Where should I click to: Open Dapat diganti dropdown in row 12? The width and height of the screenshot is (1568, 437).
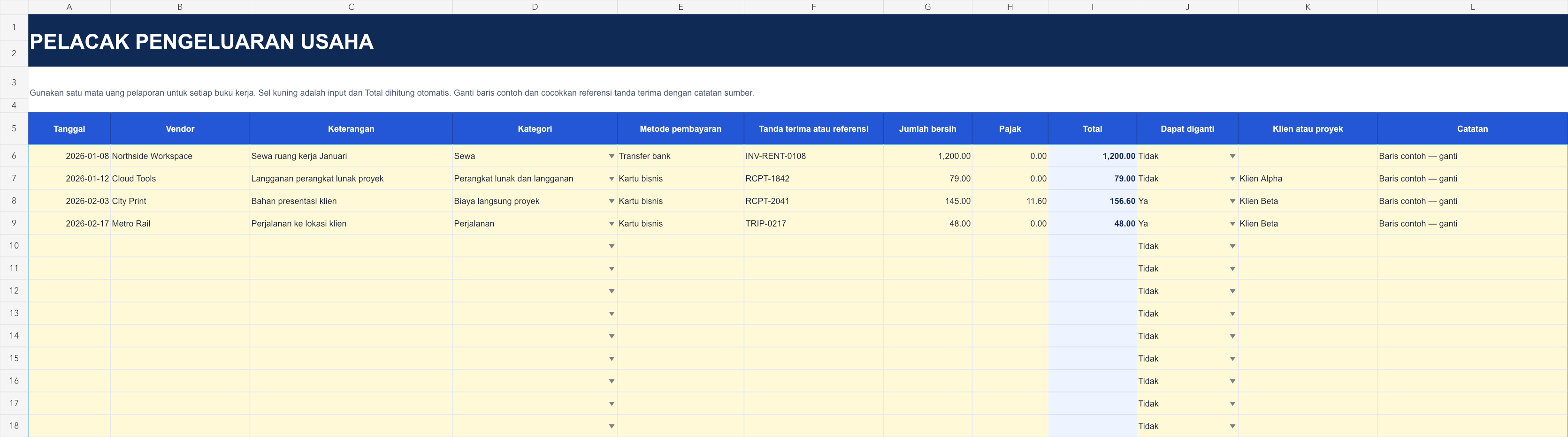click(x=1232, y=291)
